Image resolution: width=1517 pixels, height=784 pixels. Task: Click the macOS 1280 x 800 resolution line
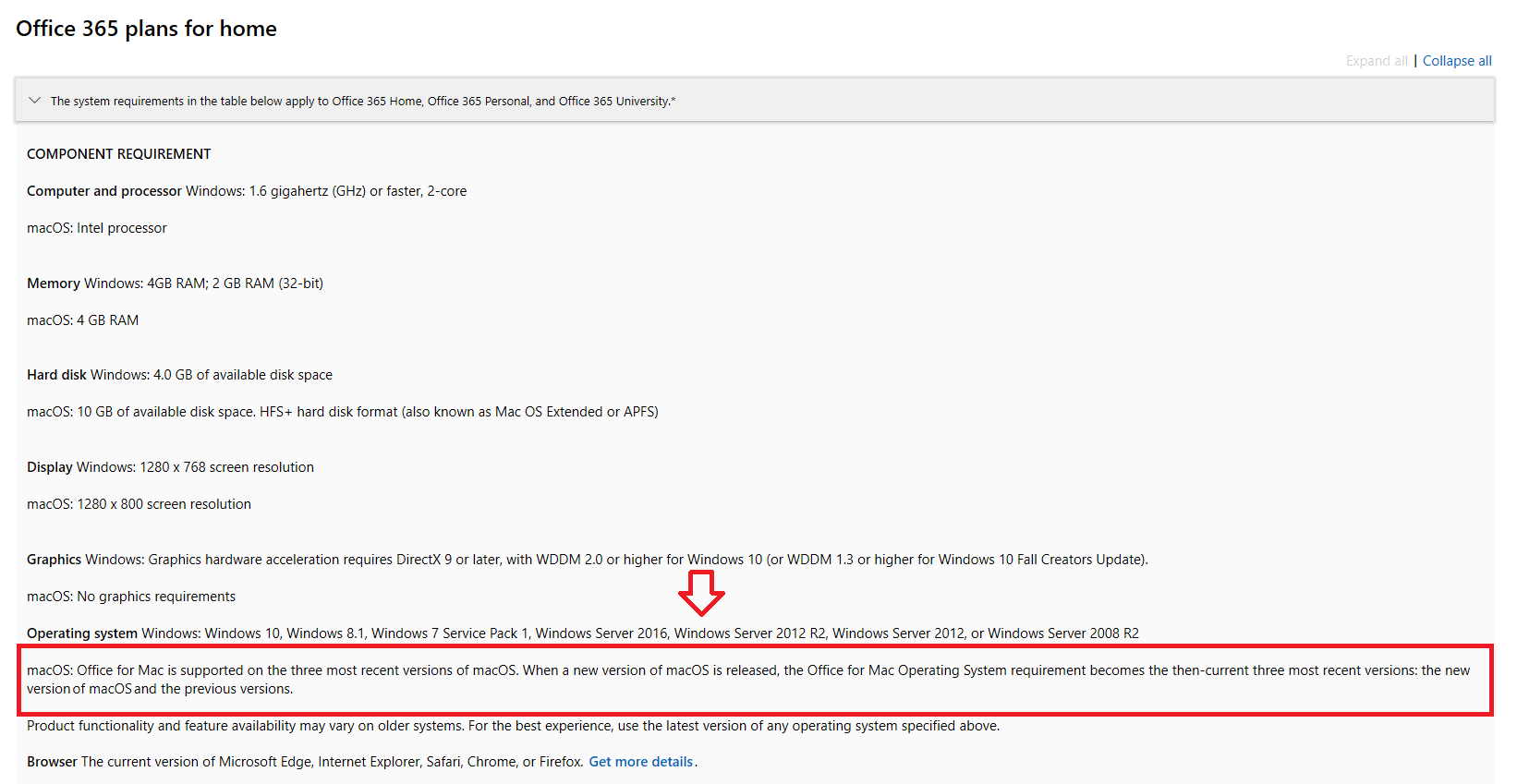tap(139, 504)
